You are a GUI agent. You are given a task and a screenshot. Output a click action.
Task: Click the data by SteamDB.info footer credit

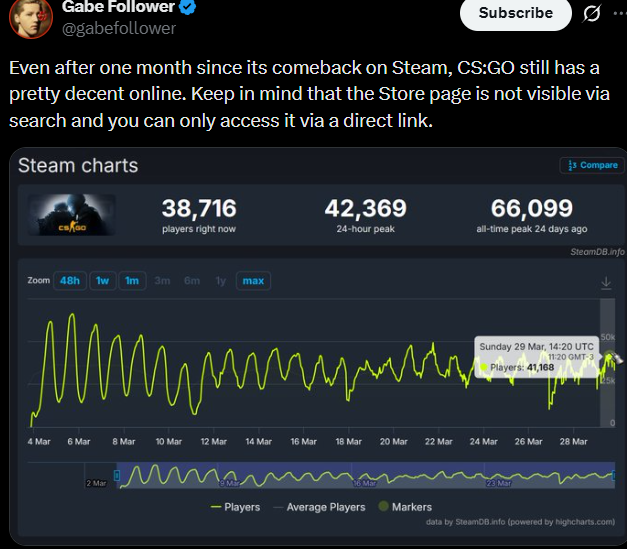tap(520, 522)
